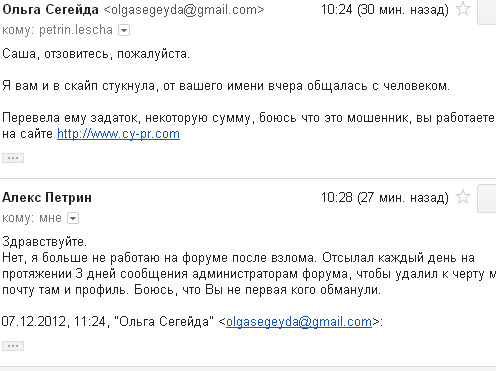
Task: Click sender name Алекс Петрин
Action: click(x=47, y=198)
